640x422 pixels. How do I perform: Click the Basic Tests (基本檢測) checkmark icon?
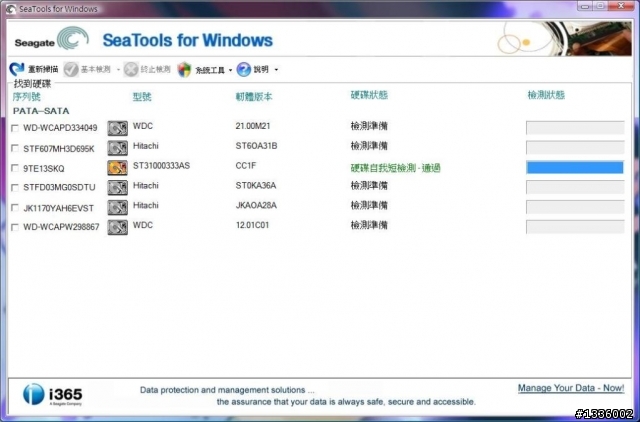[x=71, y=69]
